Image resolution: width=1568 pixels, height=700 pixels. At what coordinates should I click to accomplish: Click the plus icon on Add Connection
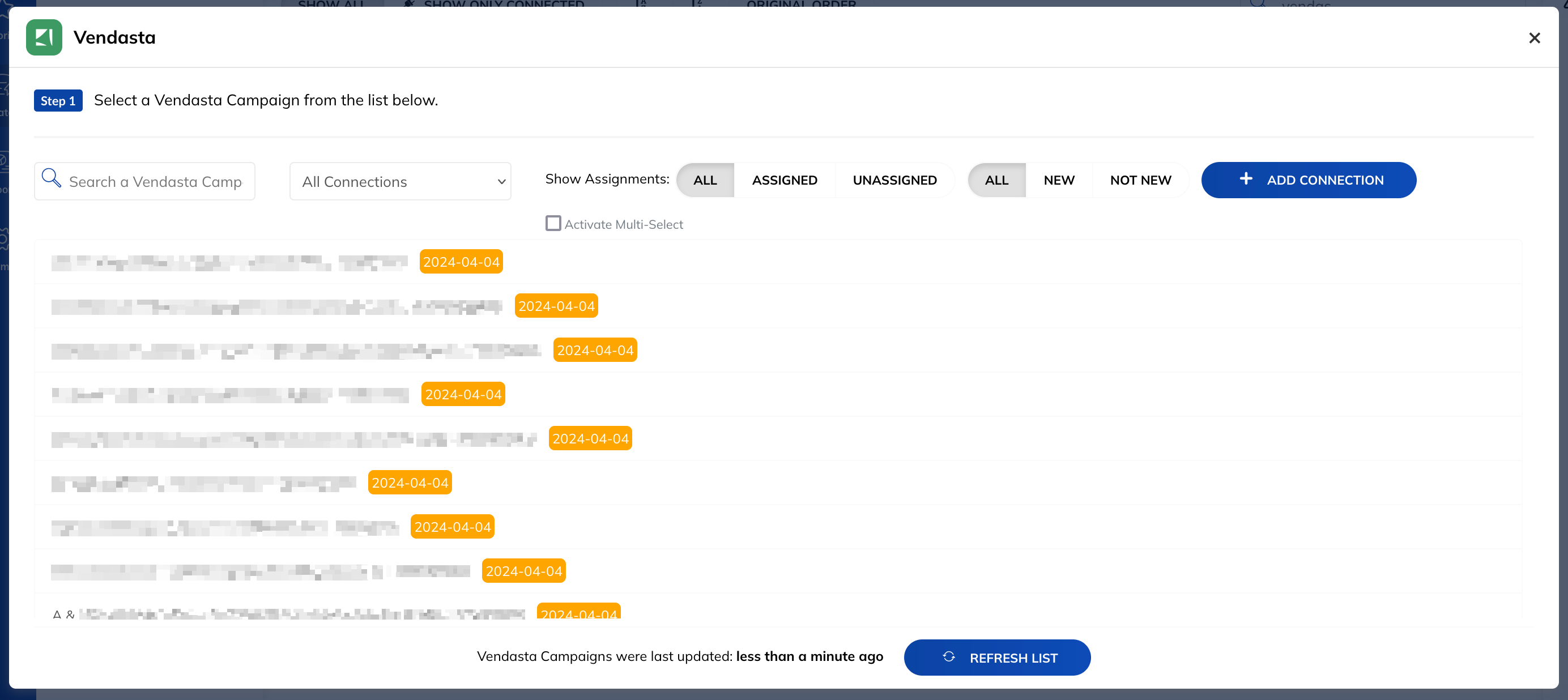[x=1245, y=179]
